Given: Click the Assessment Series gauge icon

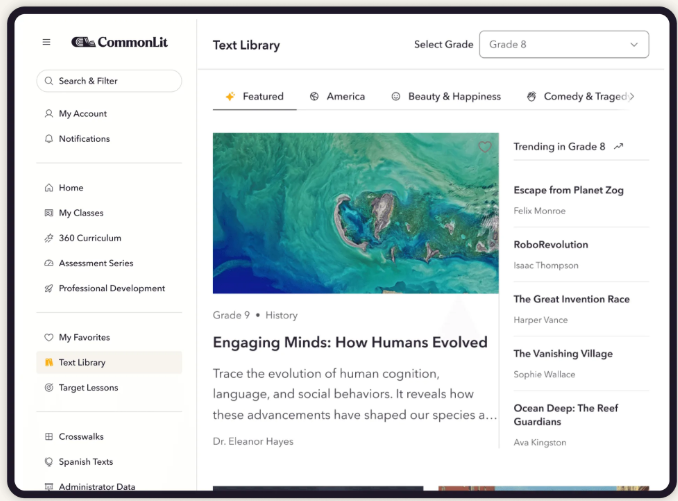Looking at the screenshot, I should pyautogui.click(x=49, y=263).
